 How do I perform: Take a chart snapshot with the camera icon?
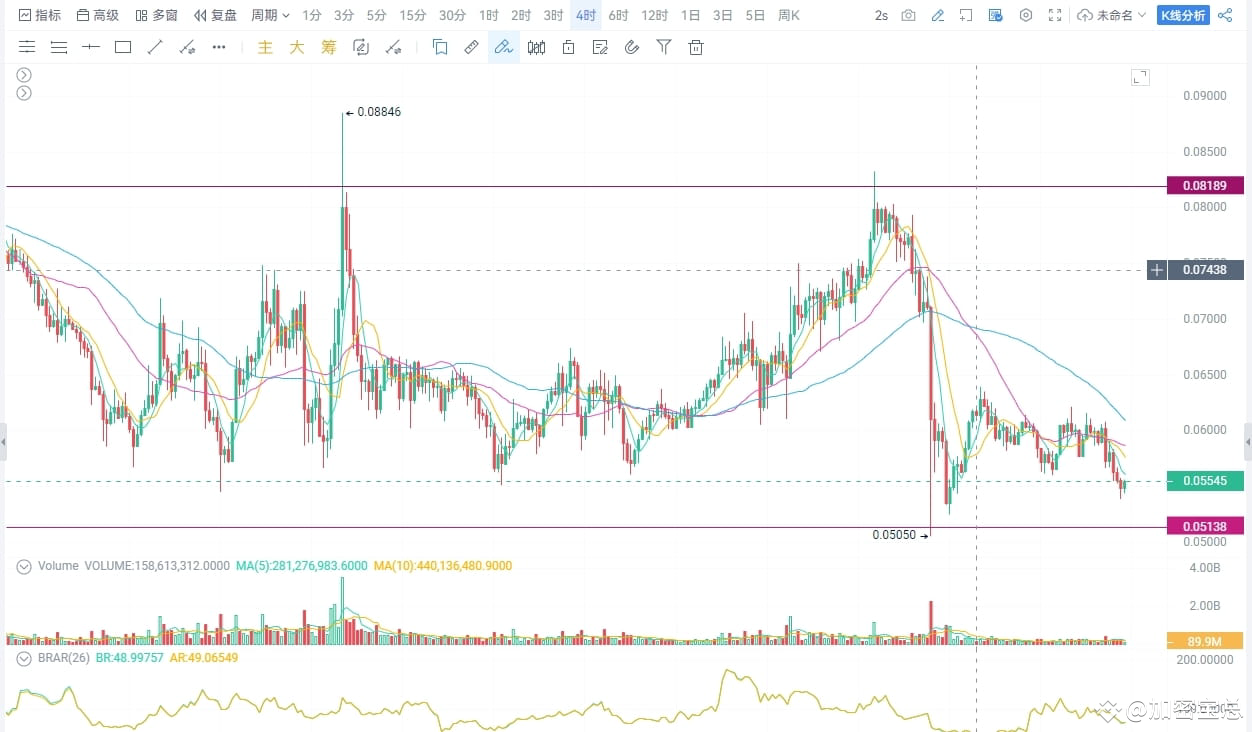pyautogui.click(x=908, y=15)
